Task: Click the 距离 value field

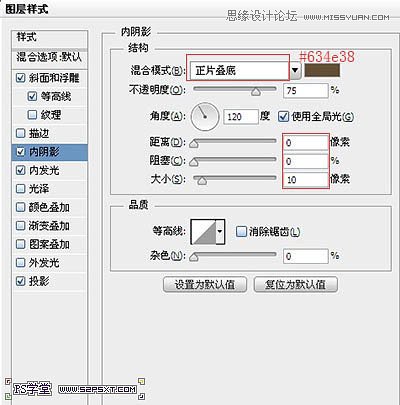Action: coord(306,143)
